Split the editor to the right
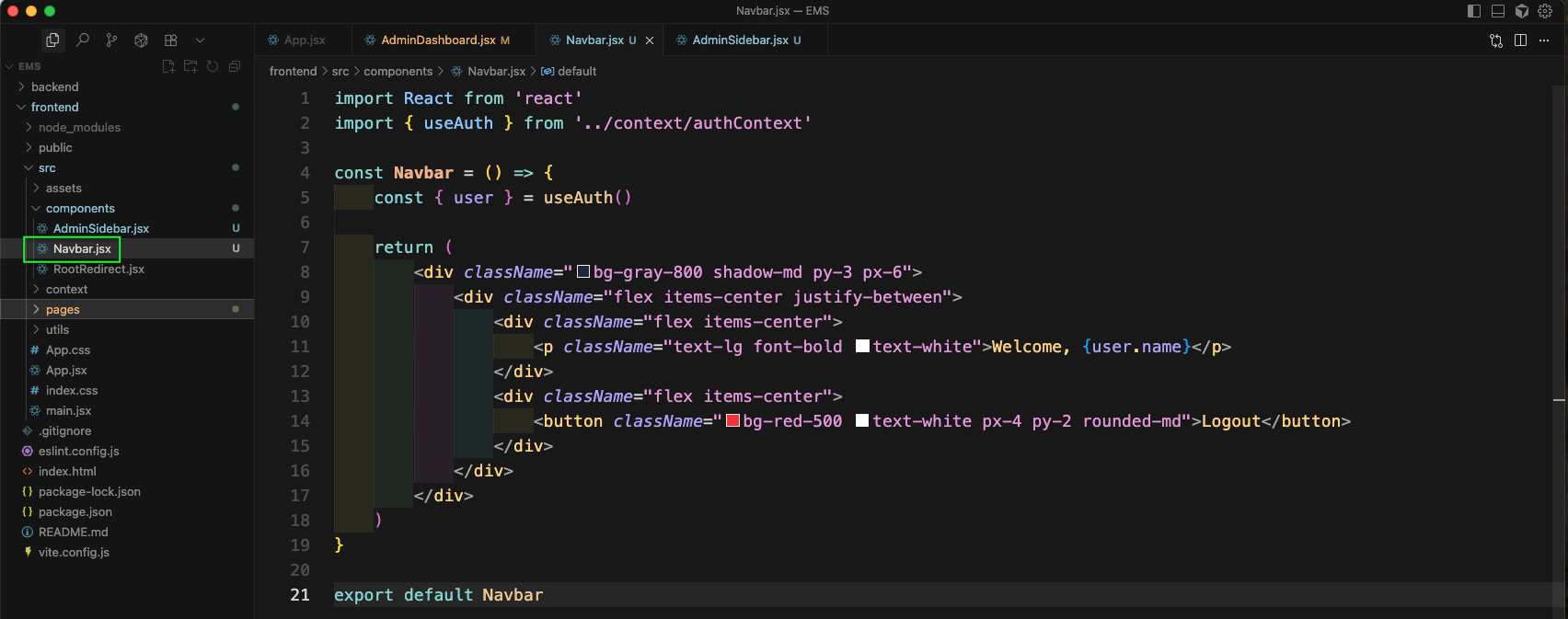The image size is (1568, 619). [x=1520, y=40]
